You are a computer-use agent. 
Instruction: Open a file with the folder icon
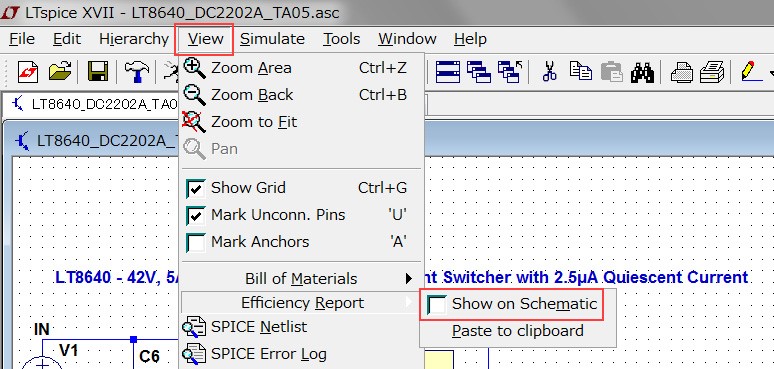coord(60,72)
